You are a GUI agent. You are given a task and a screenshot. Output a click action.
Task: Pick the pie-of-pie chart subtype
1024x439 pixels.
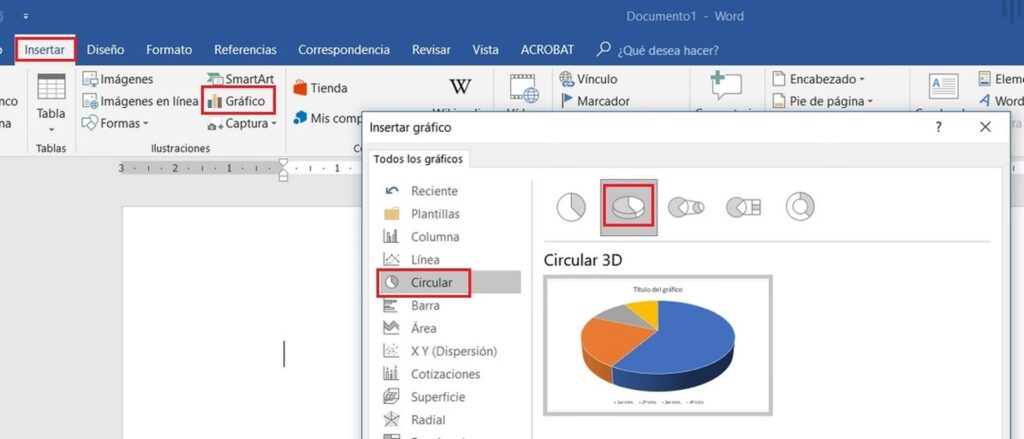click(686, 206)
